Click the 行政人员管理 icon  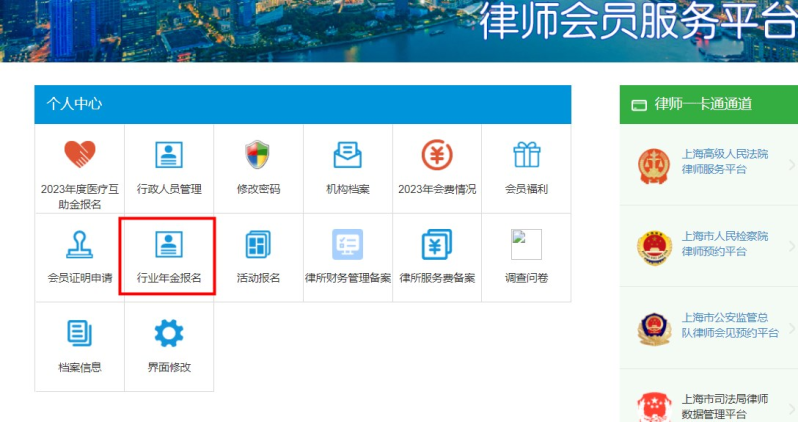(169, 155)
